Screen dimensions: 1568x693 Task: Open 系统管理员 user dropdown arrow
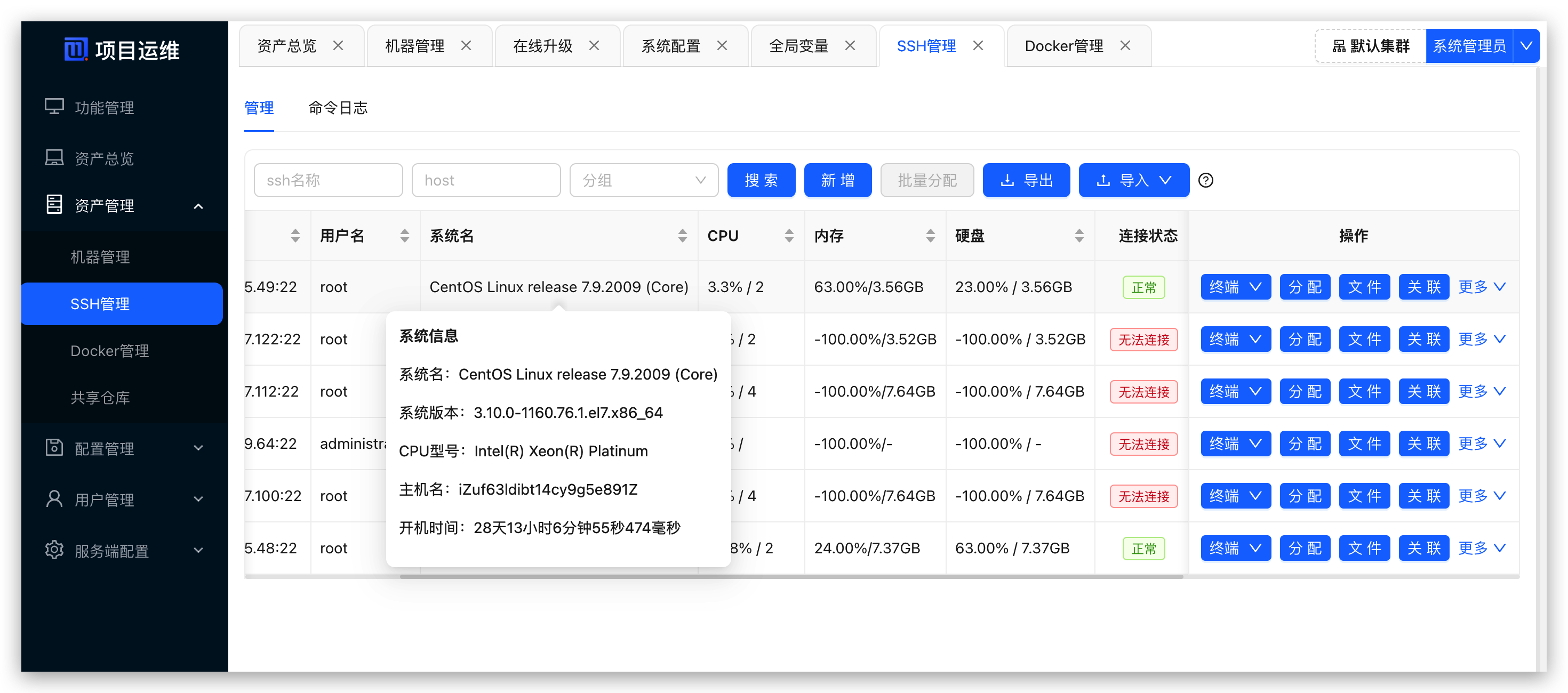[1526, 46]
